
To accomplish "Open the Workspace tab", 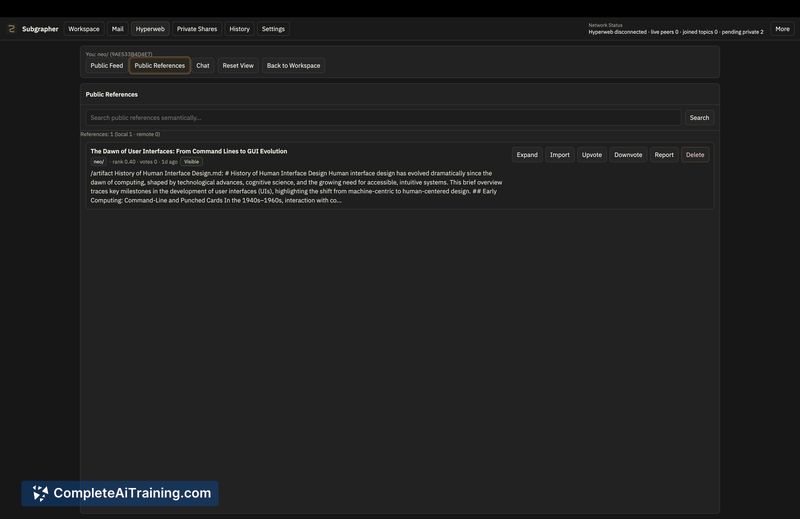I will tap(84, 29).
